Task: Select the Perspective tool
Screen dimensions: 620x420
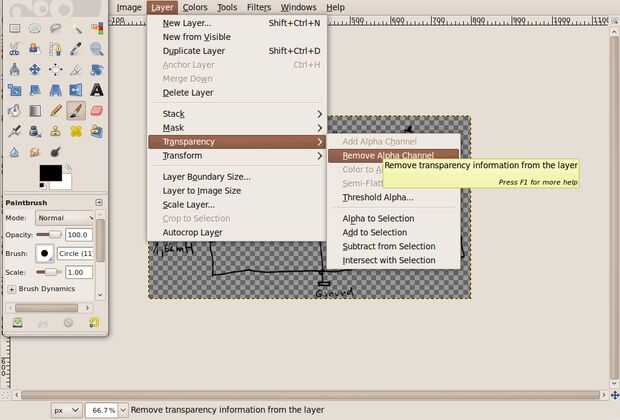Action: point(55,90)
